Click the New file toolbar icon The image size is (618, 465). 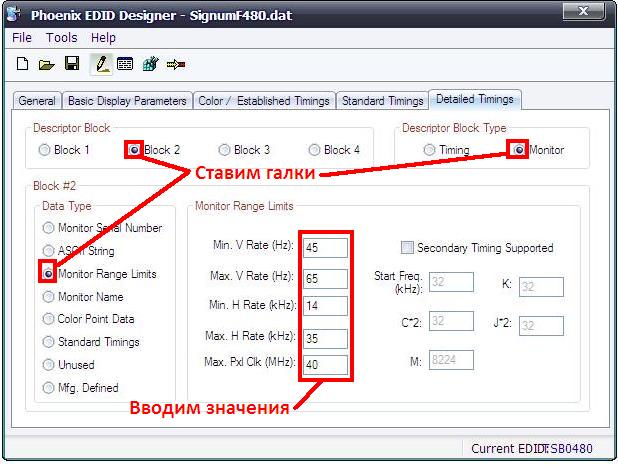pyautogui.click(x=22, y=64)
